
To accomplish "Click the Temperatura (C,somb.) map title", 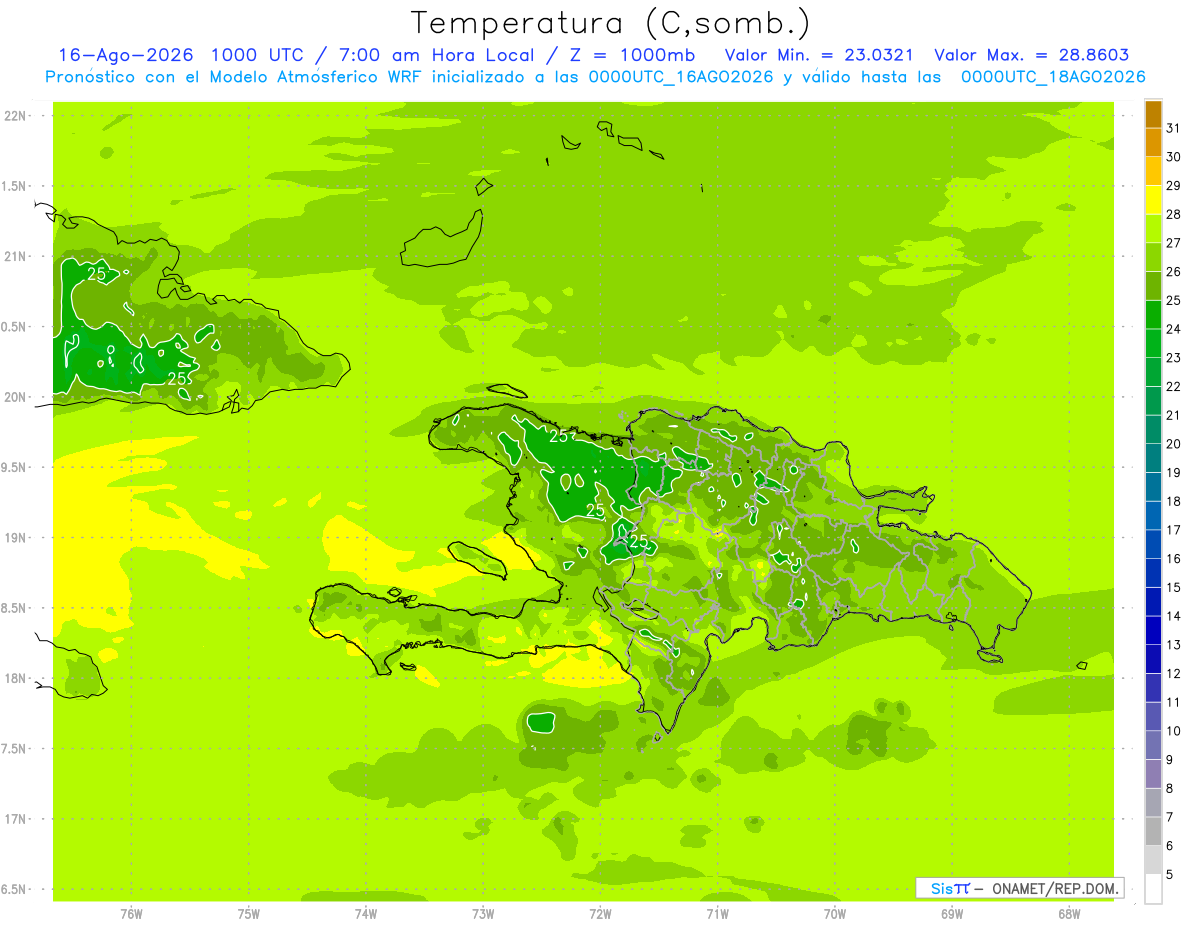I will coord(611,22).
